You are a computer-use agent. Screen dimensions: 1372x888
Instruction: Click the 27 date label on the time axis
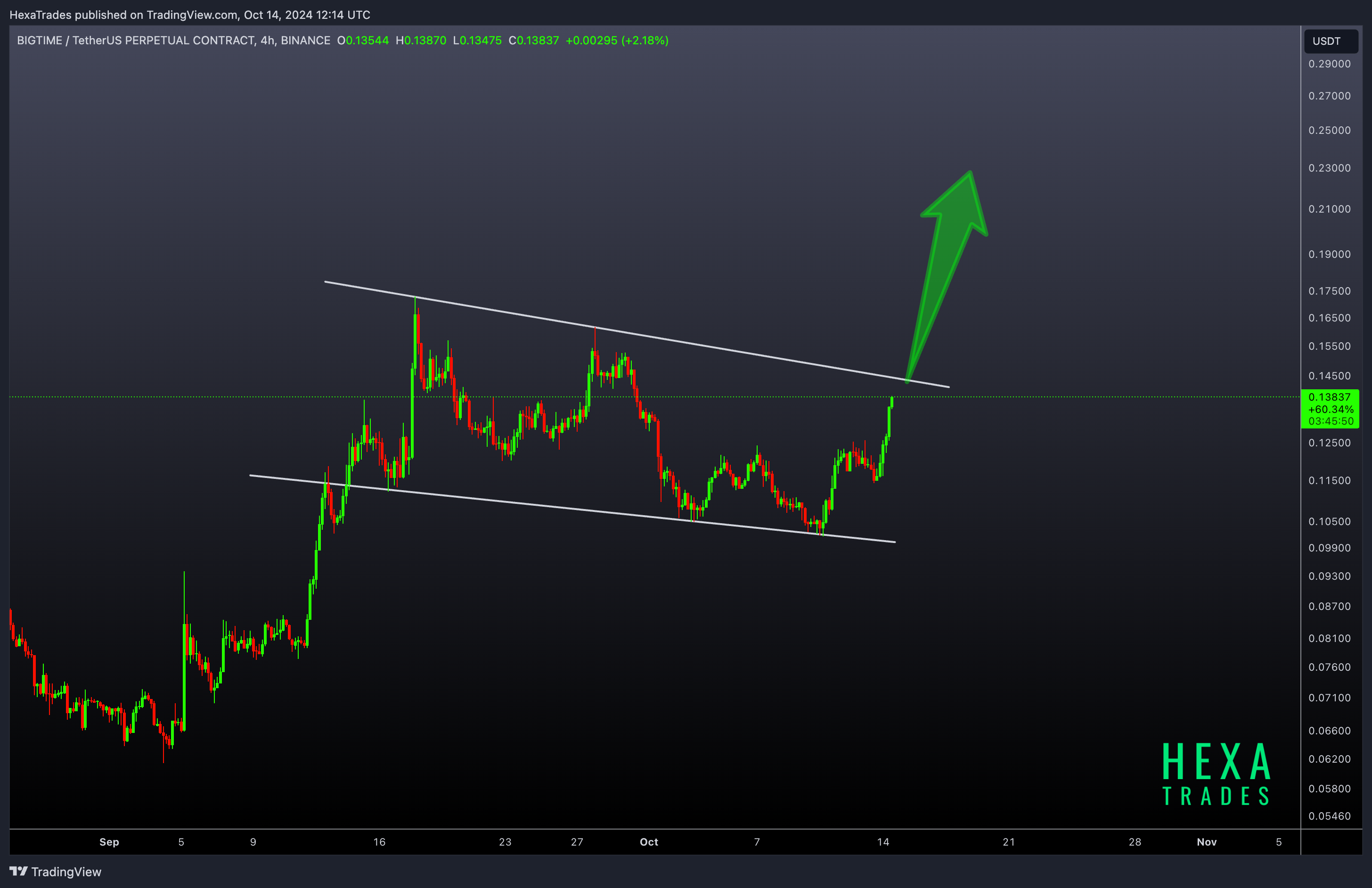pyautogui.click(x=577, y=842)
